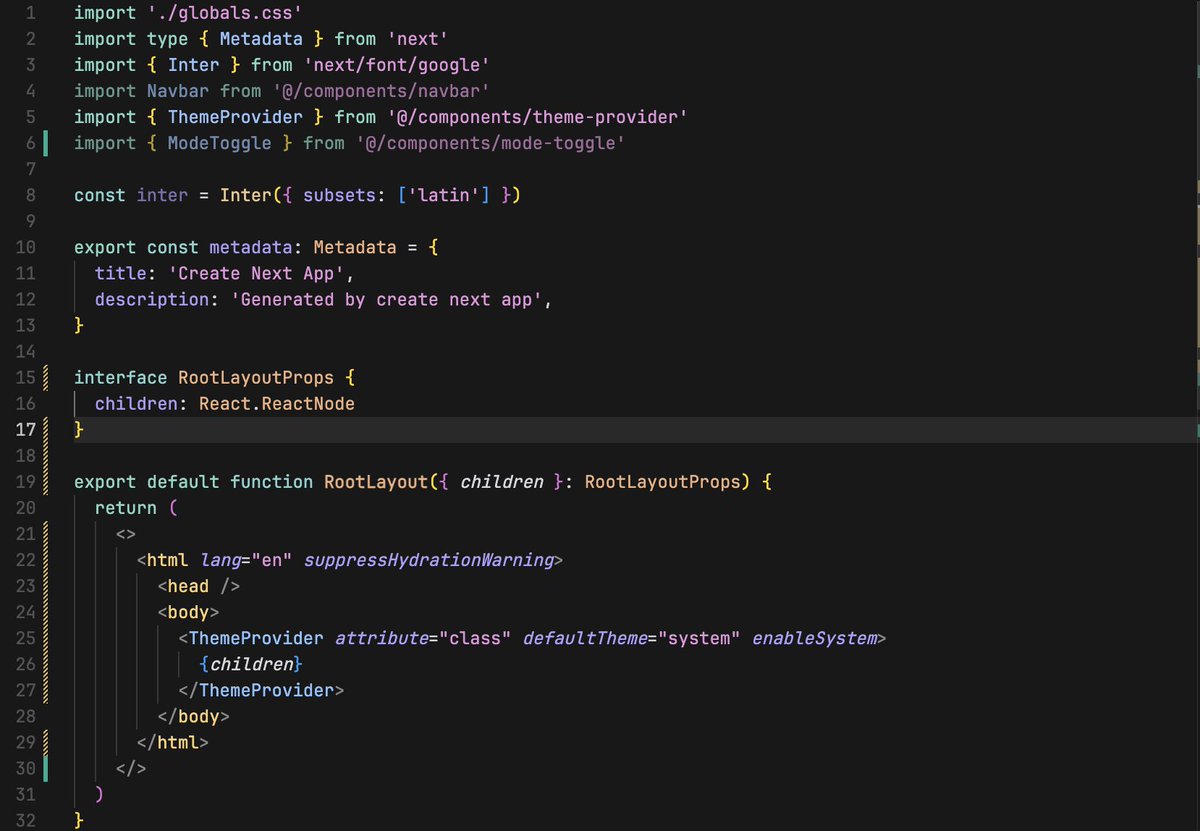Click the opening body tag on line 24

click(x=188, y=611)
